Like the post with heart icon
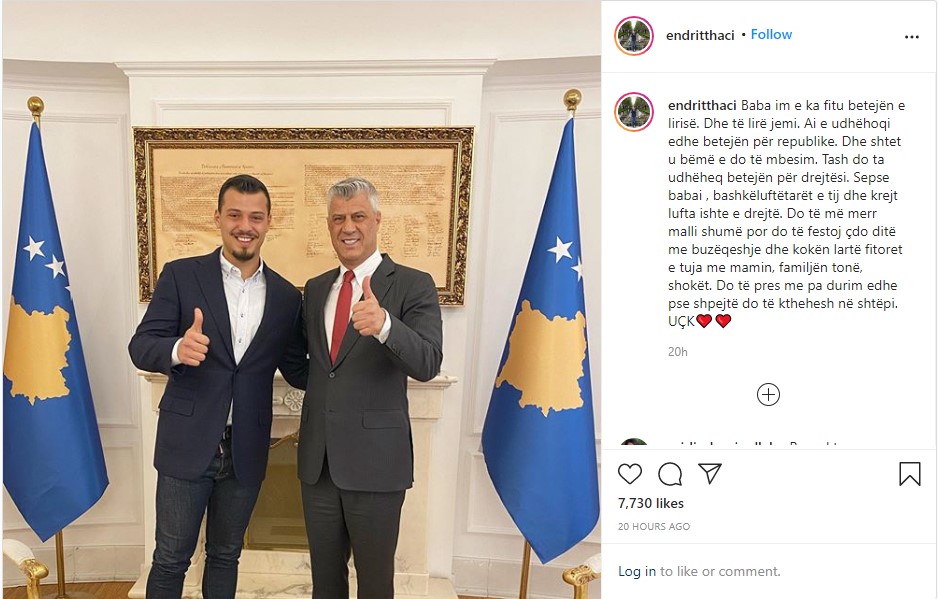The width and height of the screenshot is (938, 599). point(629,474)
